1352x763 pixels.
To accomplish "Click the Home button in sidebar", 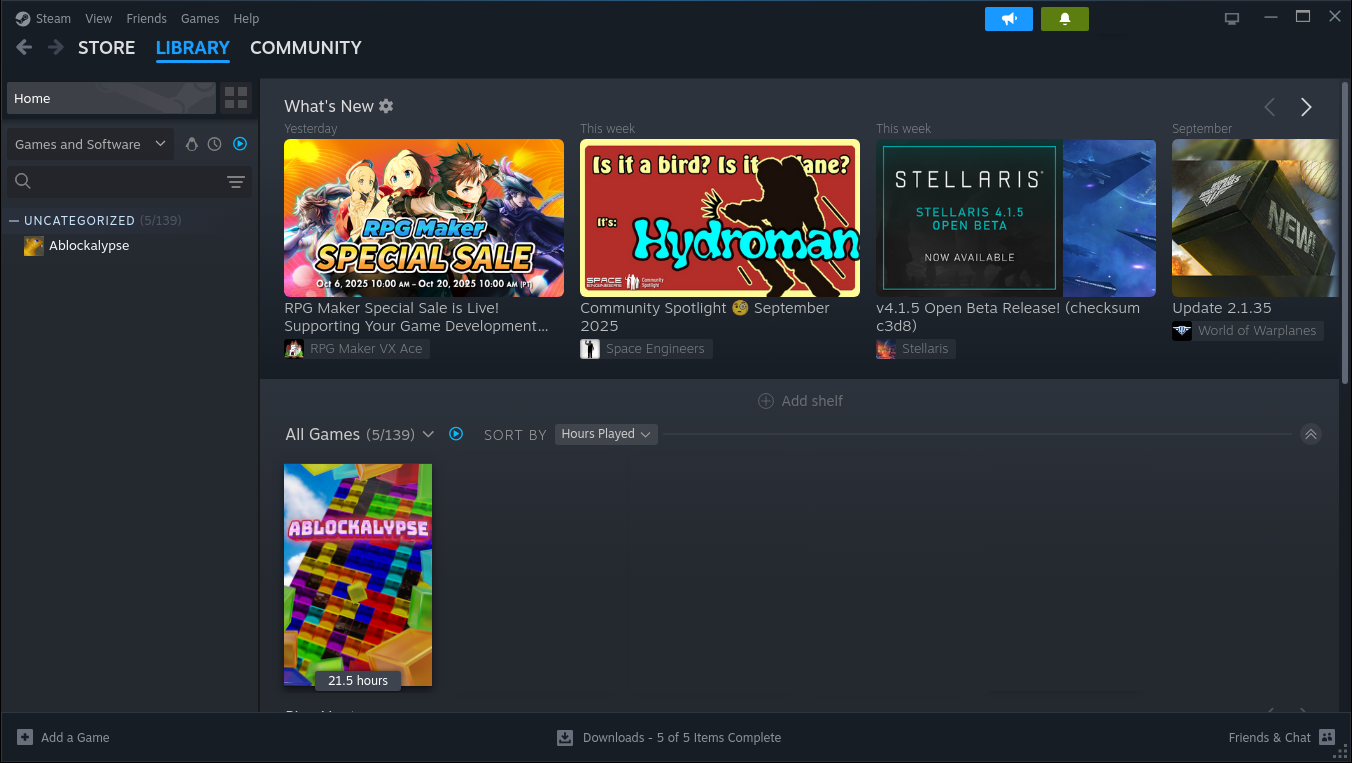I will [x=111, y=98].
